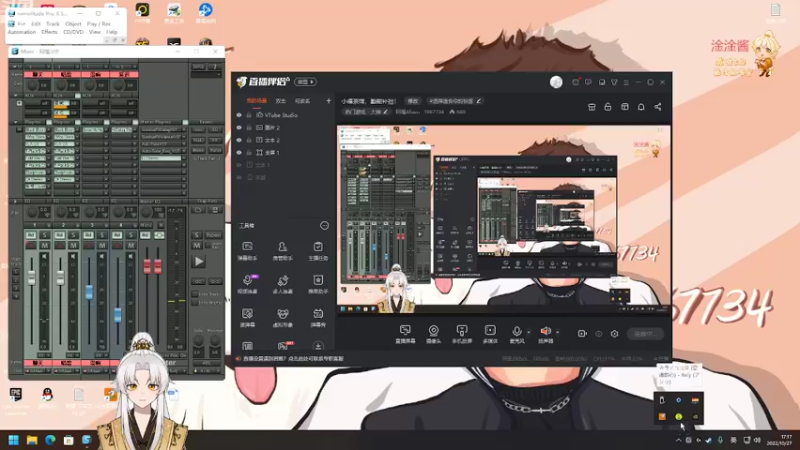The image size is (800, 450).
Task: Toggle visibility of the 文本 2 source
Action: coord(239,140)
